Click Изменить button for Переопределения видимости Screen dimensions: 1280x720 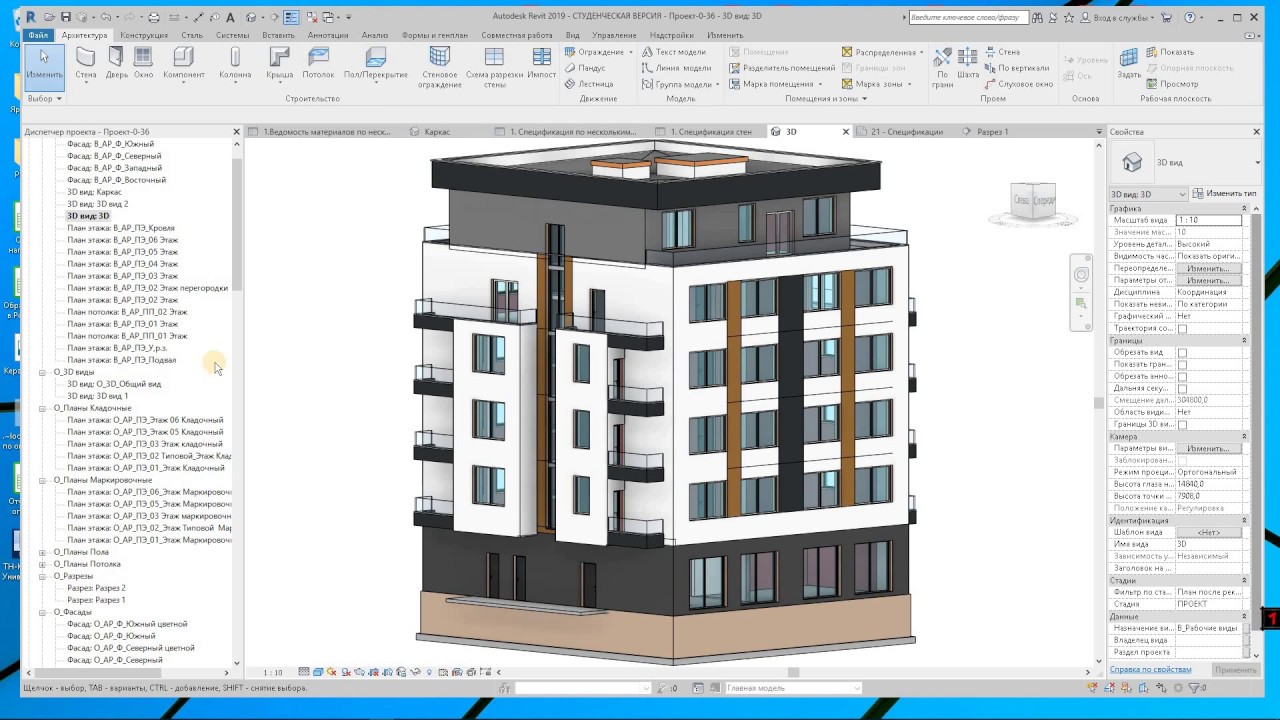click(1208, 268)
